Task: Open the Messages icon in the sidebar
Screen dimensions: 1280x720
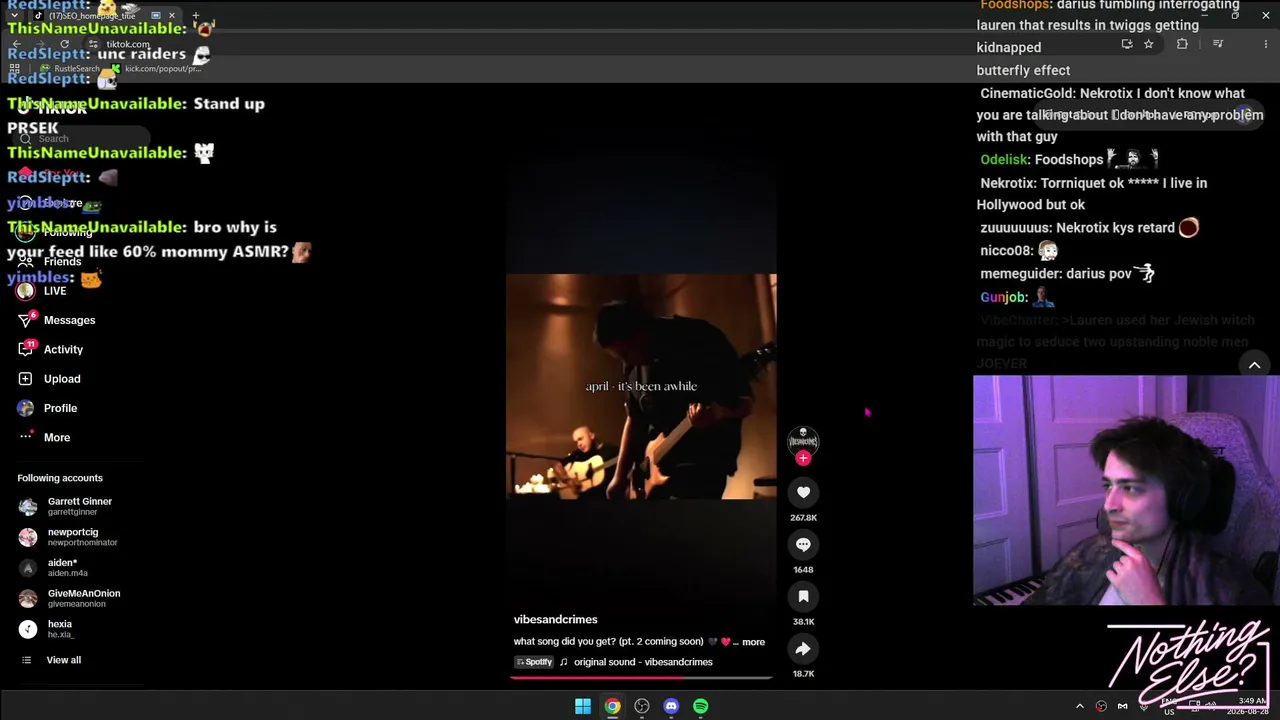Action: coord(26,320)
